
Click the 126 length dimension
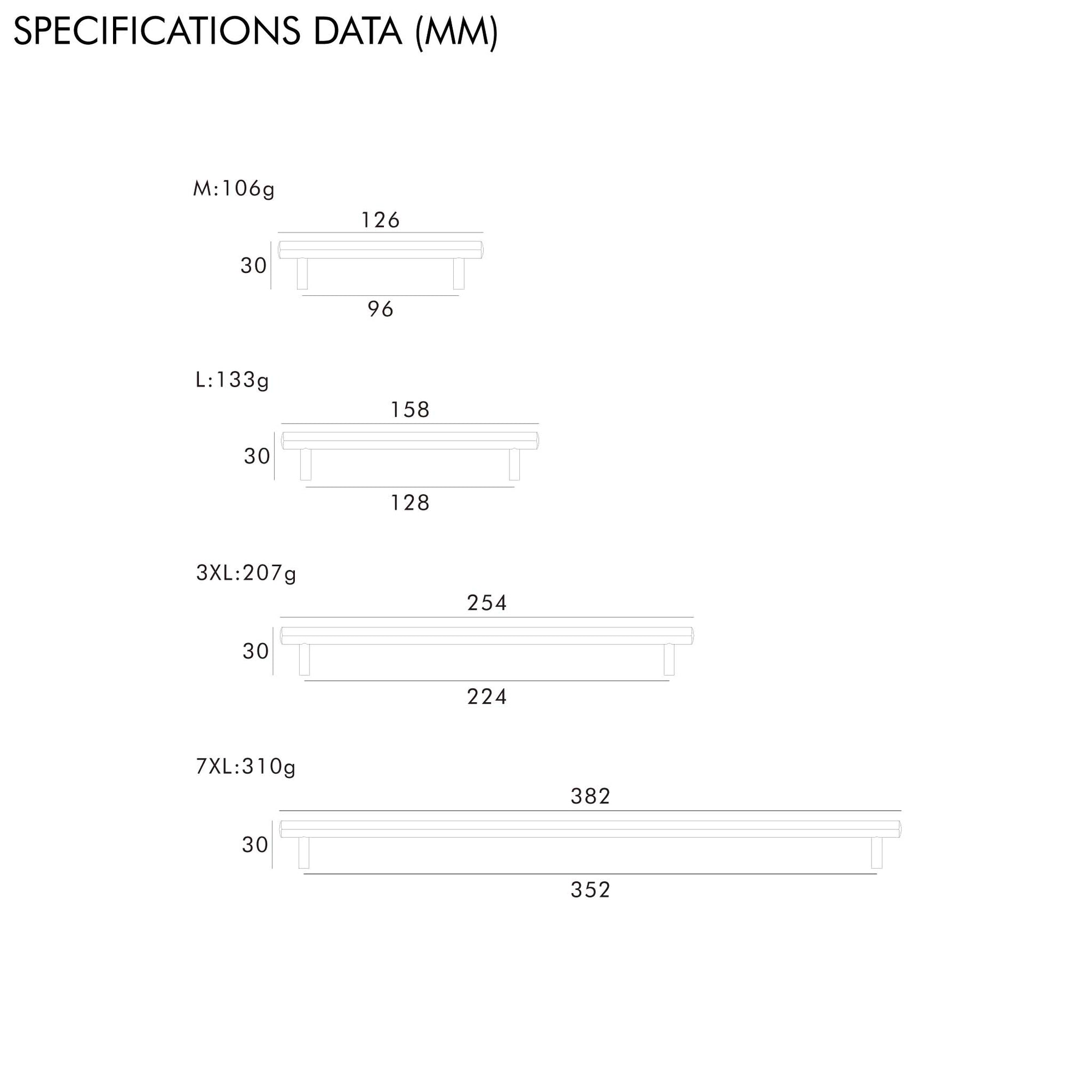381,220
